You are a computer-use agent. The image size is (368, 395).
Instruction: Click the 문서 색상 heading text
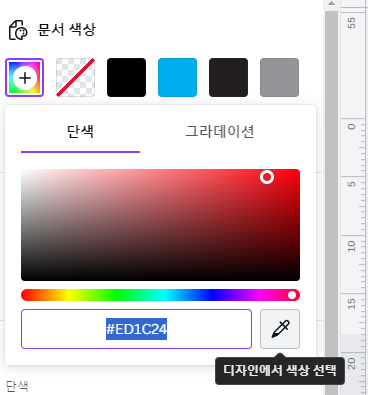(x=67, y=29)
